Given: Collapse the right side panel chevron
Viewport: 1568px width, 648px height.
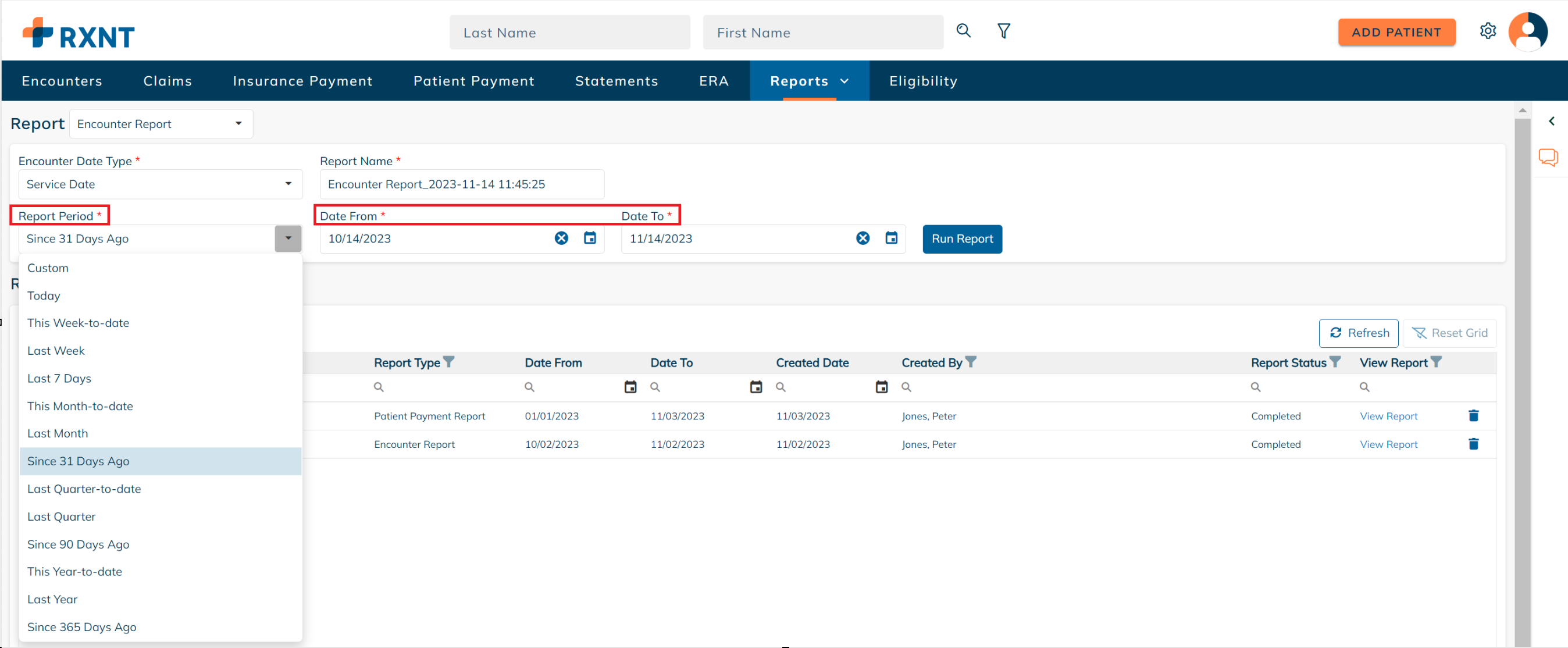Looking at the screenshot, I should 1551,121.
